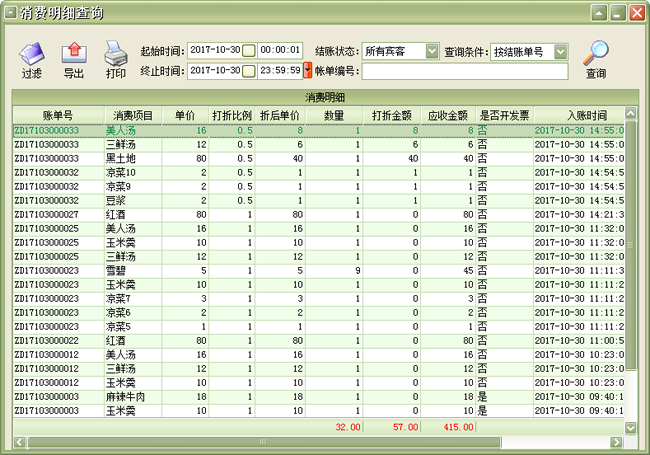Screen dimensions: 650x455
Task: Select the 雪碧 row in the table
Action: [x=120, y=270]
